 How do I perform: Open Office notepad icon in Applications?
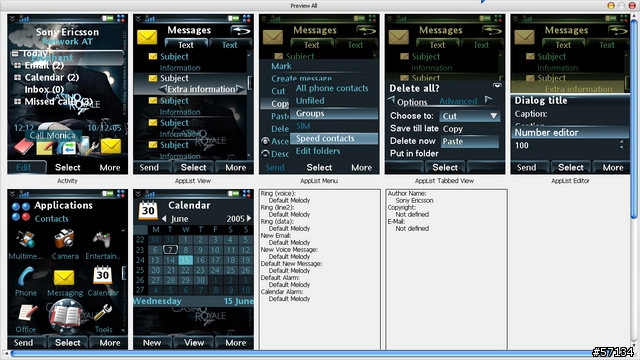coord(27,313)
